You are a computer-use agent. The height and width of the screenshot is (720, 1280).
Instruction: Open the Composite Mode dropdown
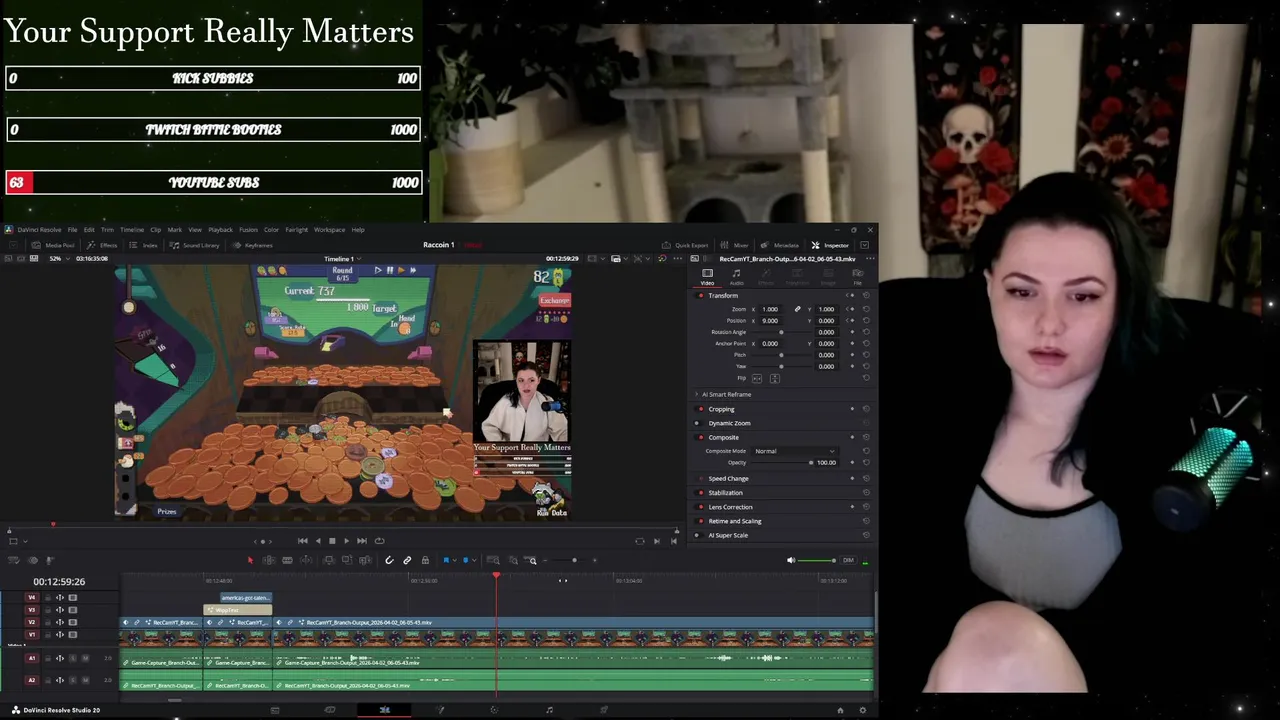[795, 451]
